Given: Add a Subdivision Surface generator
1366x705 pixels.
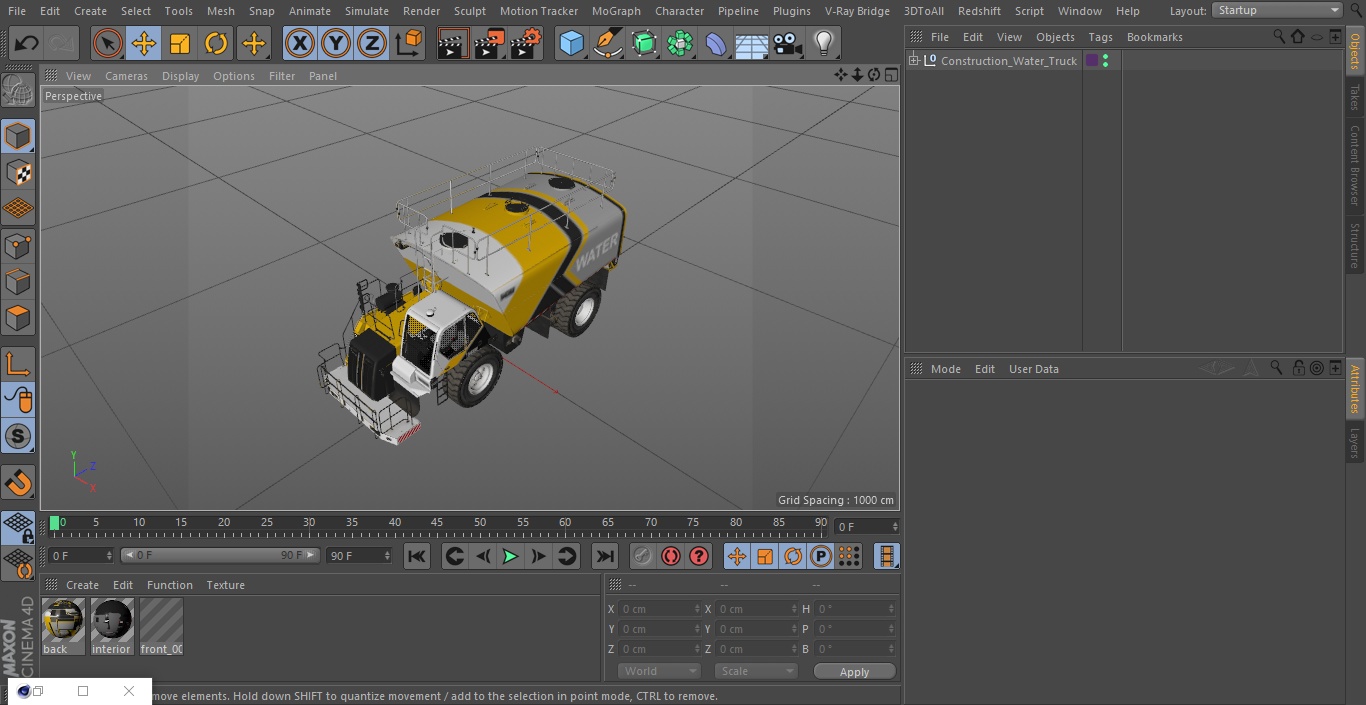Looking at the screenshot, I should [644, 43].
